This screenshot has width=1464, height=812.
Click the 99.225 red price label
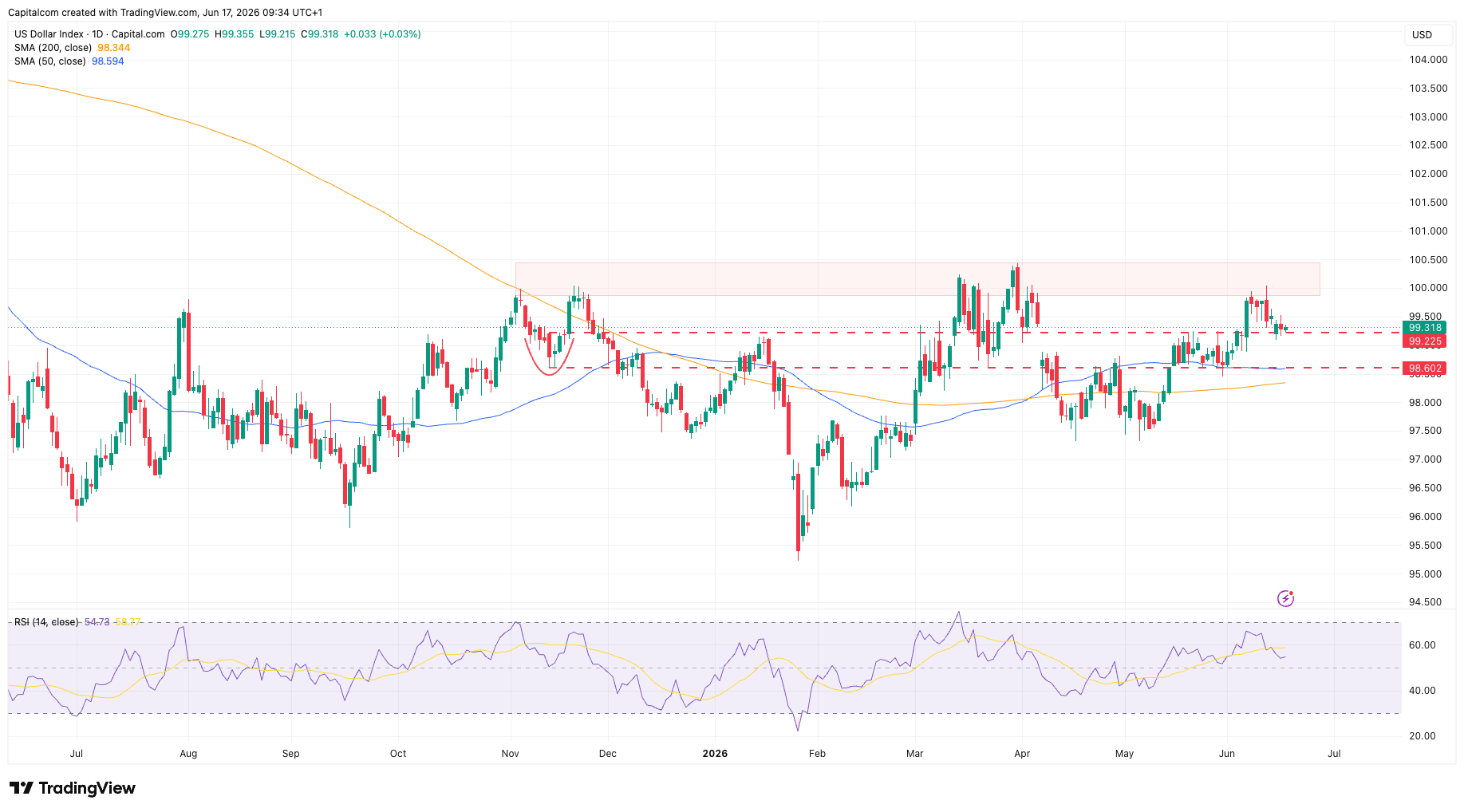[x=1425, y=341]
